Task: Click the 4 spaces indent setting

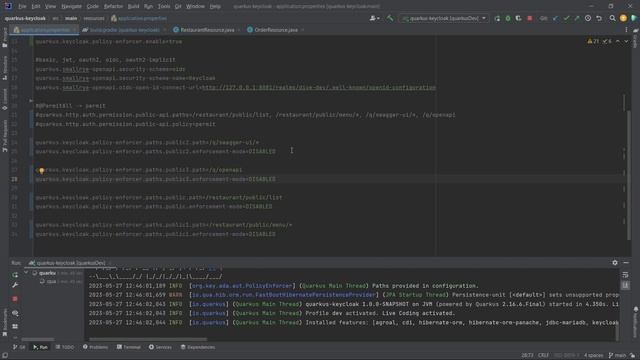Action: point(593,356)
